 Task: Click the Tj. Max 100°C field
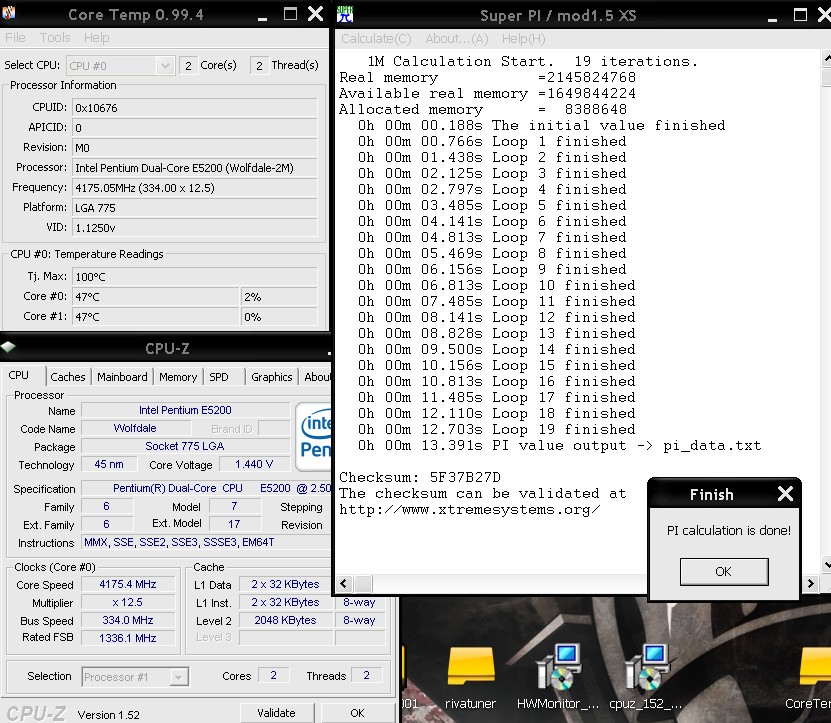click(x=195, y=276)
